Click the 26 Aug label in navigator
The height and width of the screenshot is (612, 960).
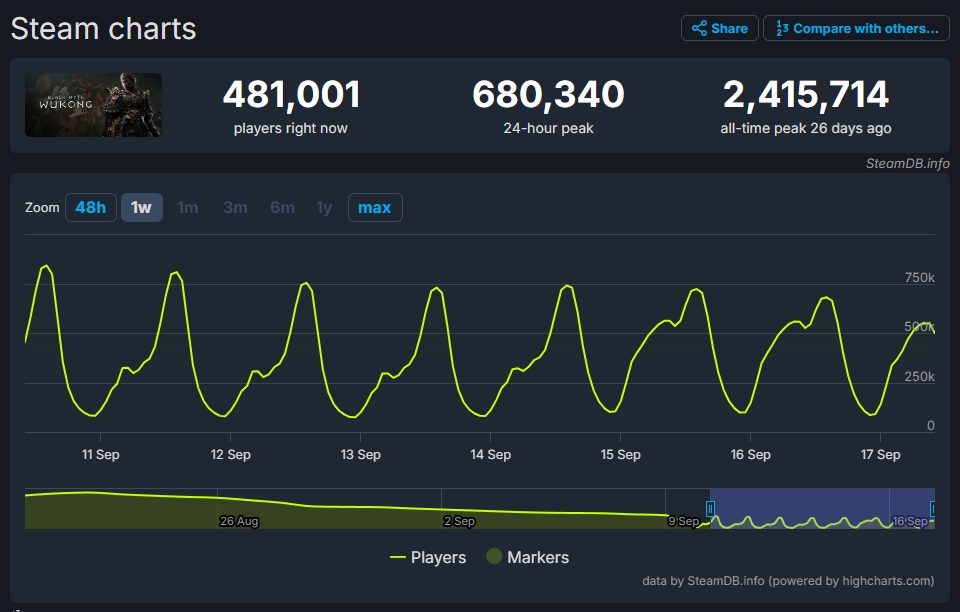point(239,521)
